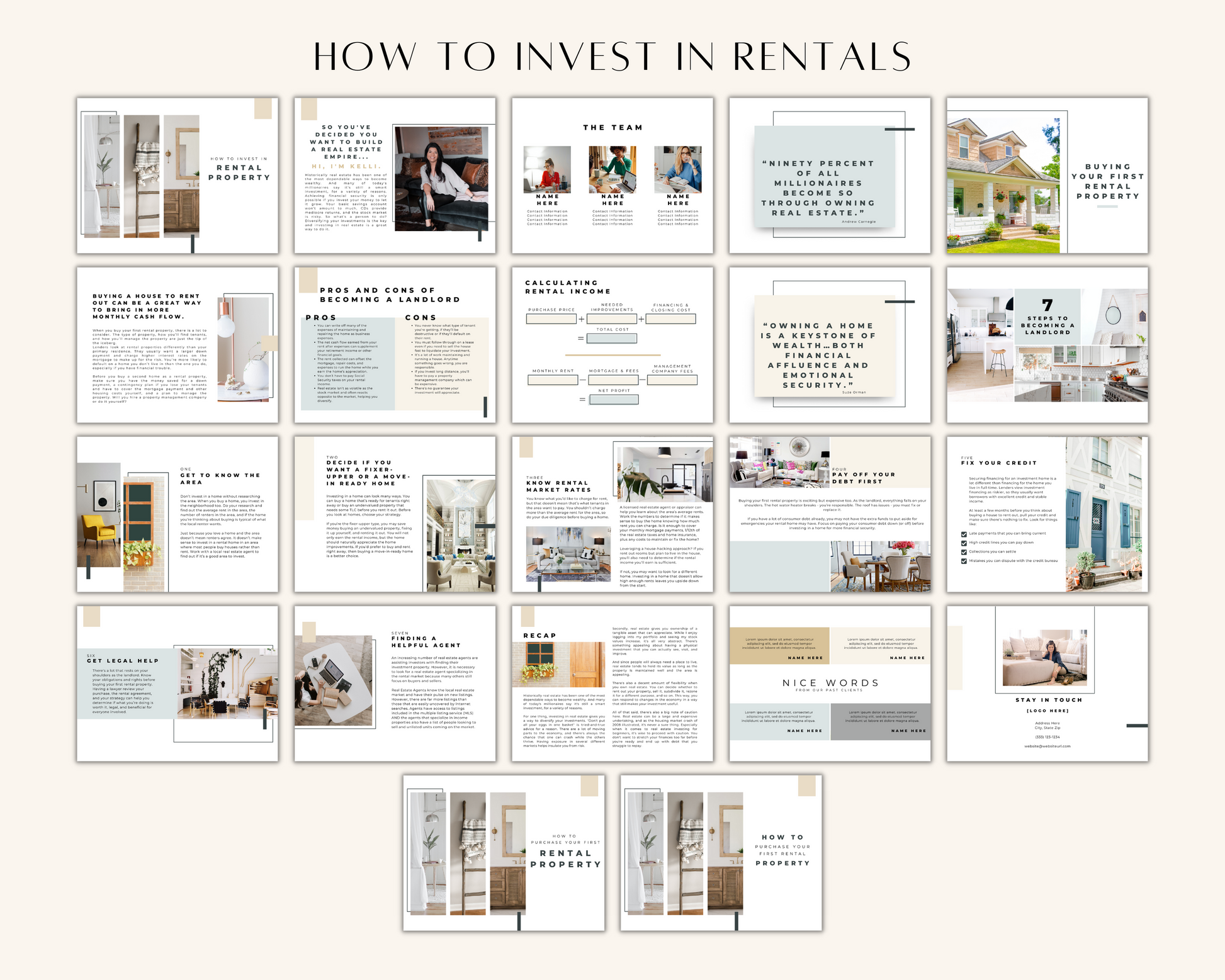Image resolution: width=1225 pixels, height=980 pixels.
Task: Open 'The Team' slide thumbnail
Action: click(x=612, y=176)
